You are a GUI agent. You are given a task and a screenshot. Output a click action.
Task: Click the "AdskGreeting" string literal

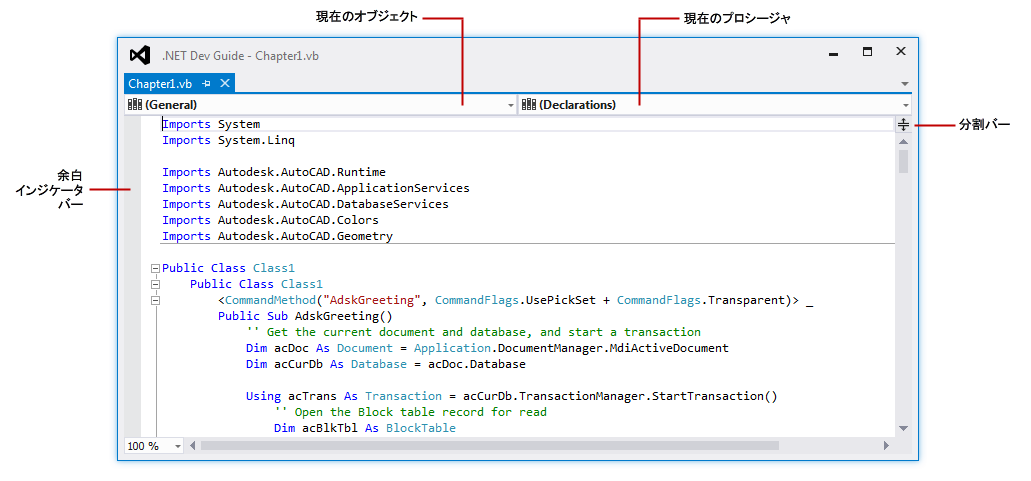point(372,300)
